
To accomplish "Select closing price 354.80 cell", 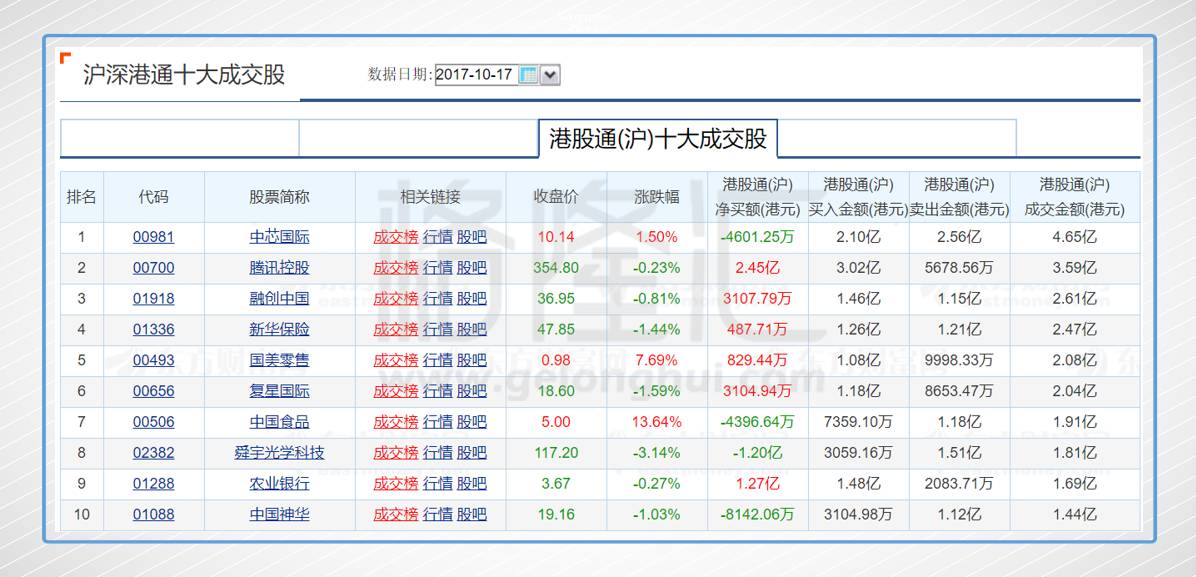I will pos(556,268).
